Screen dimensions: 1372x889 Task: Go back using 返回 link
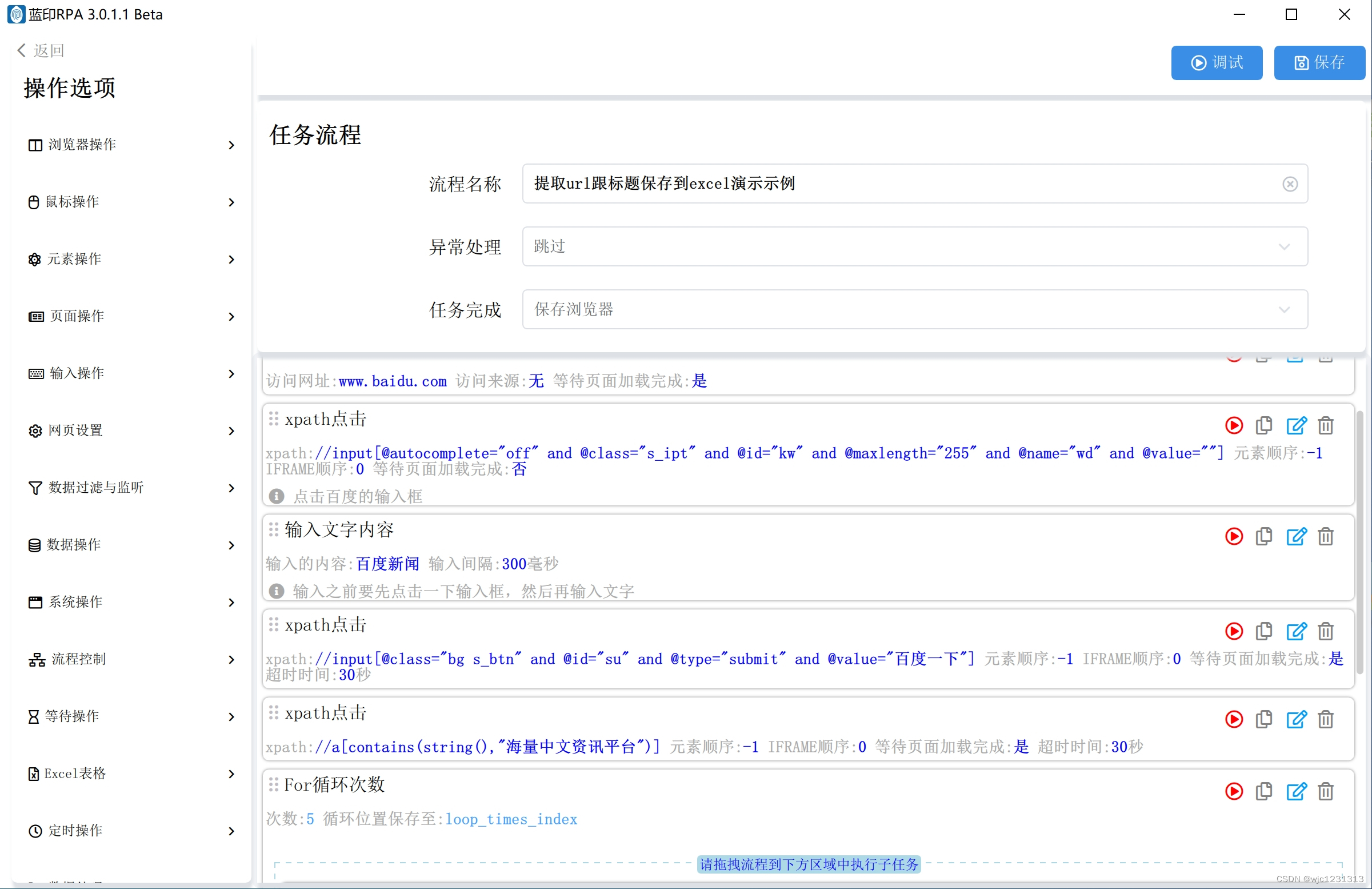[41, 51]
